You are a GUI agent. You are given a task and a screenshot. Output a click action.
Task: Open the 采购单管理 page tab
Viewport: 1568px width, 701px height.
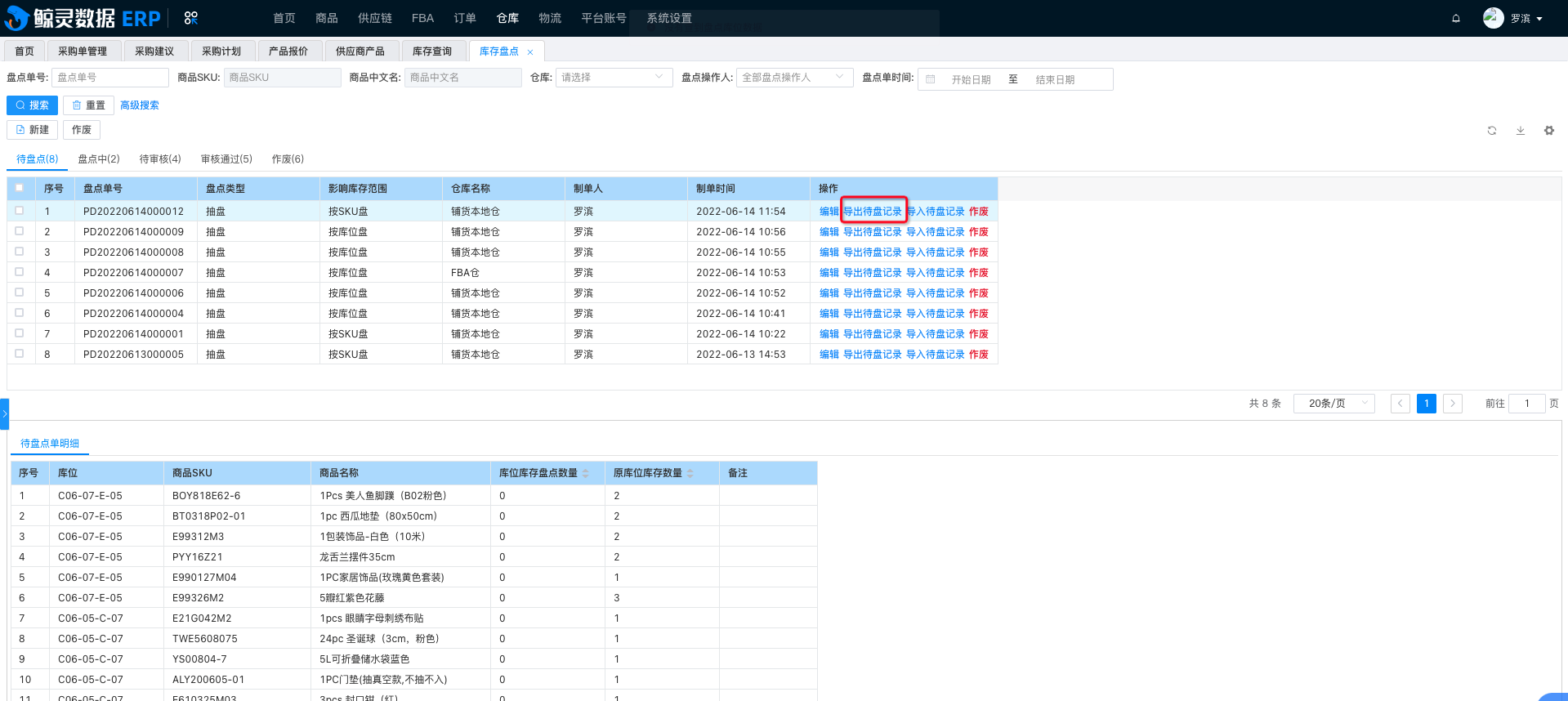click(83, 51)
